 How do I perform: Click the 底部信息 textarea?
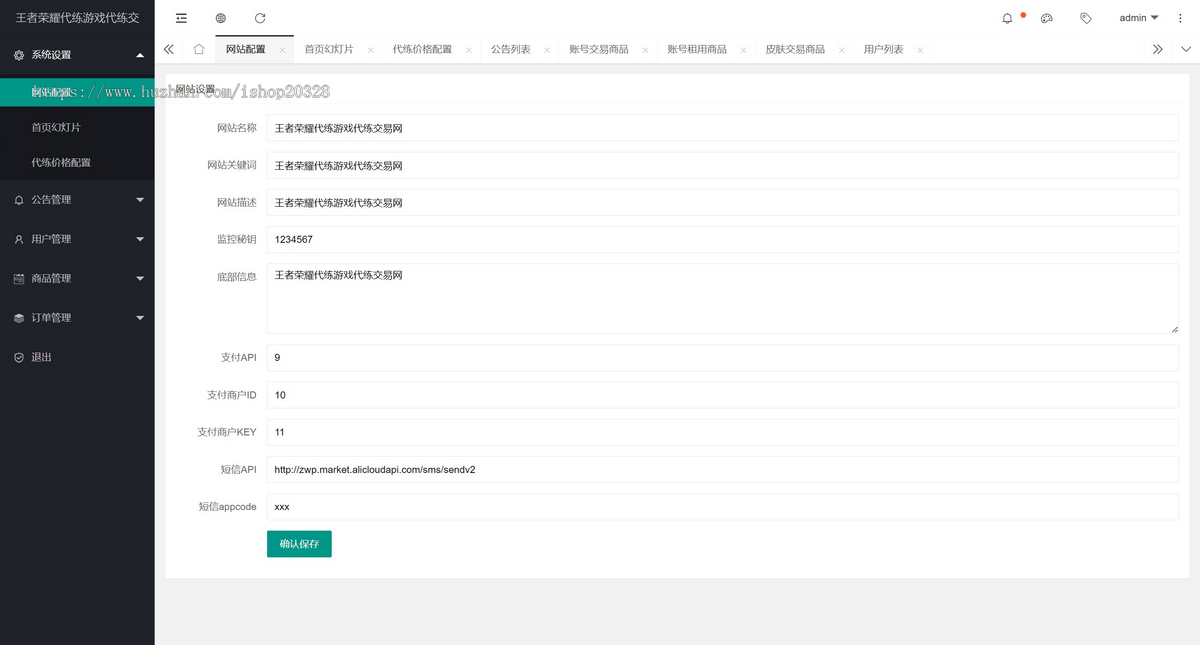coord(722,298)
